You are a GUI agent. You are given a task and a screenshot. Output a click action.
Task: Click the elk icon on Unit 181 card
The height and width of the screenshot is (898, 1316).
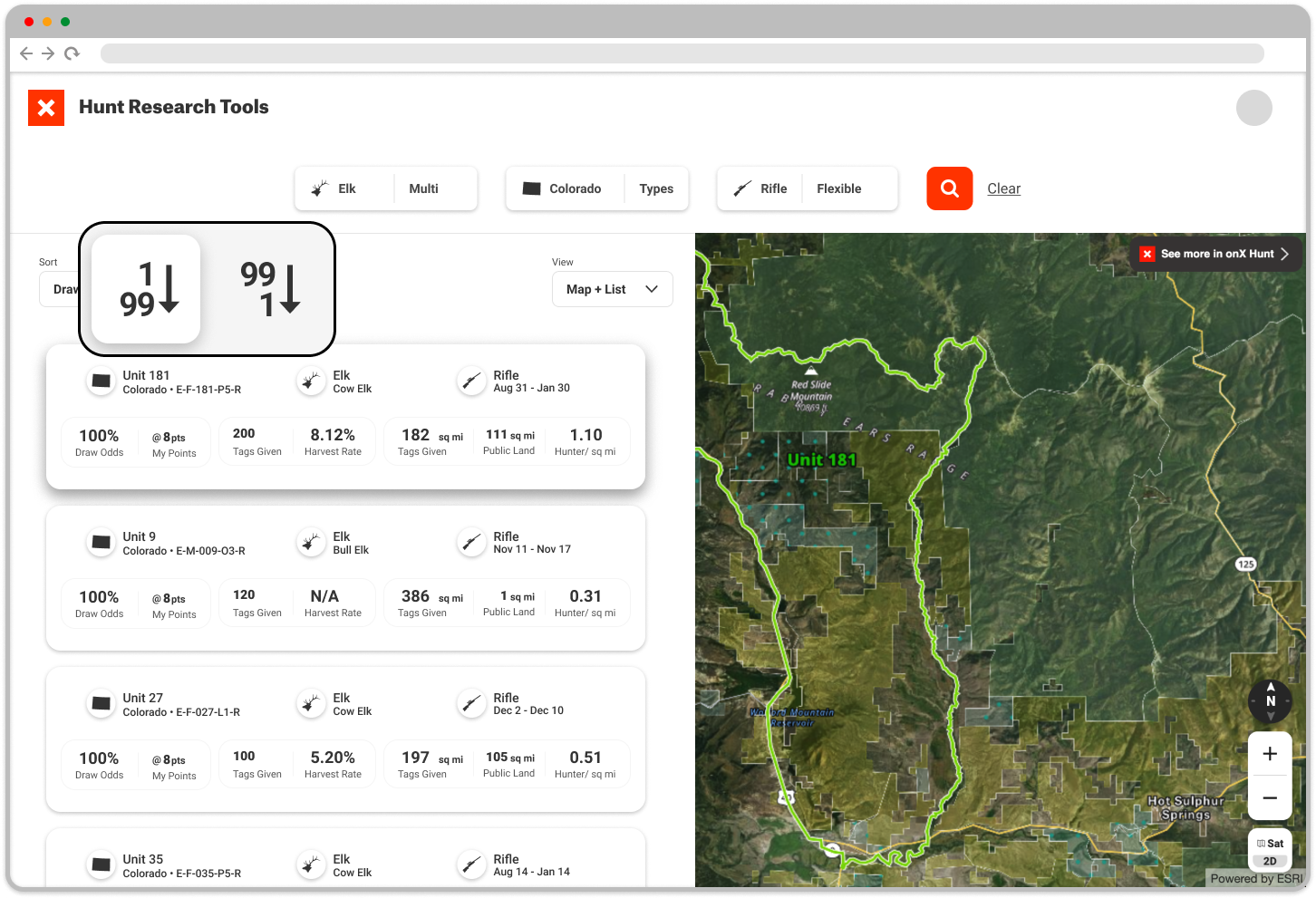point(312,381)
